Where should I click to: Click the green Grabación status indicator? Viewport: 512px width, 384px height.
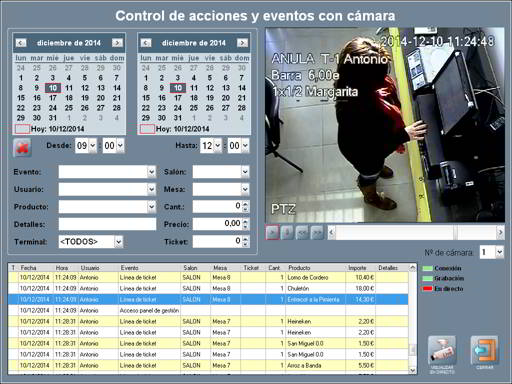(x=428, y=278)
